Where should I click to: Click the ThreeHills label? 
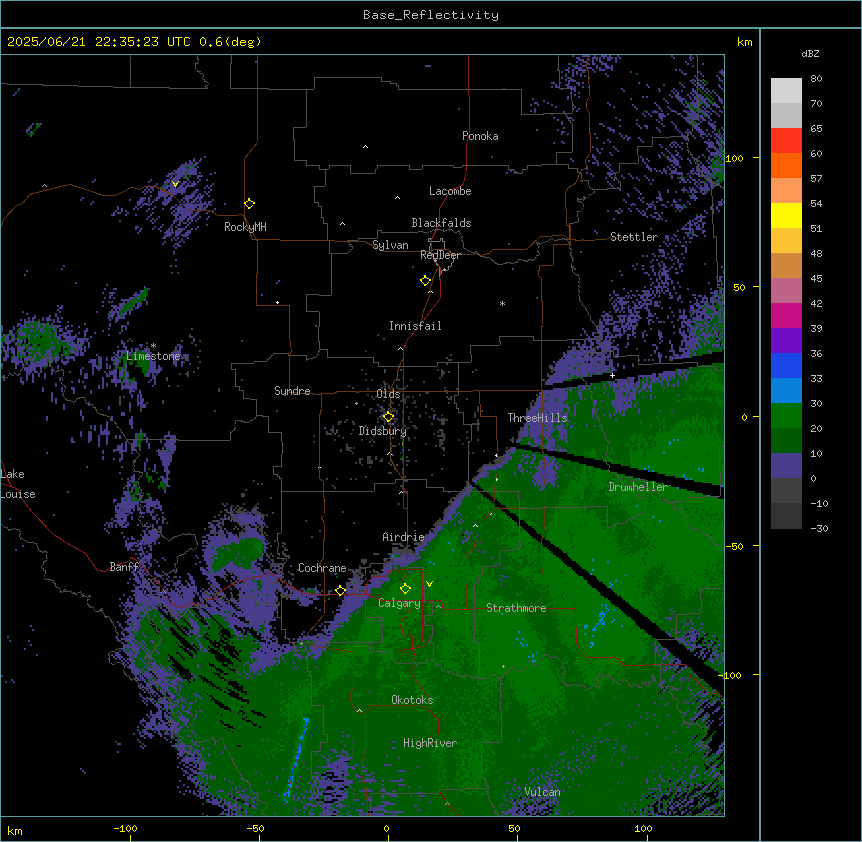537,418
